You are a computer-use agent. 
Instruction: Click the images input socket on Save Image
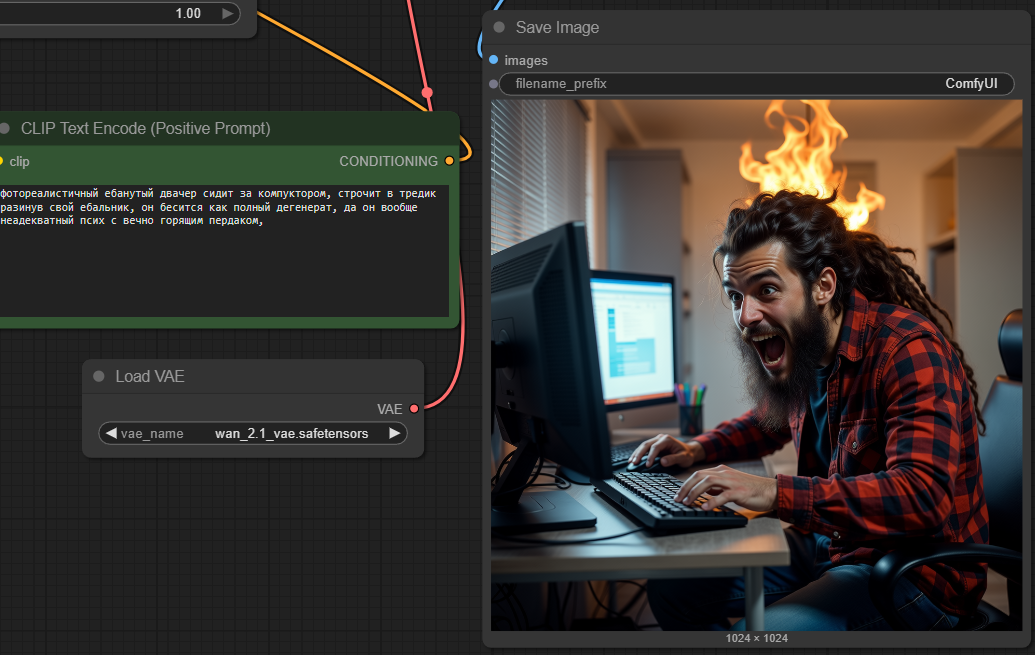coord(493,60)
